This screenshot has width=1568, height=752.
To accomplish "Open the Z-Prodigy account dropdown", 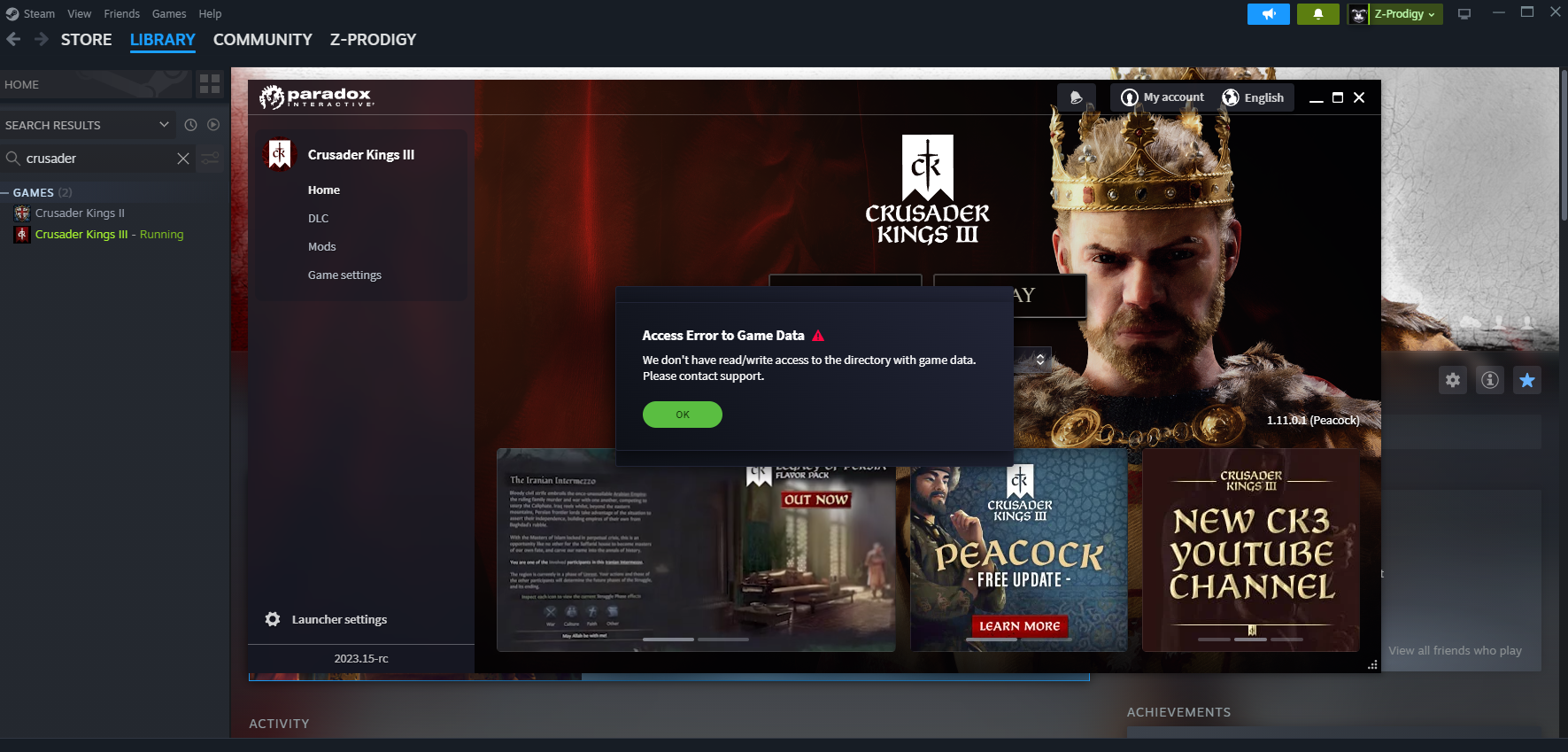I will click(1403, 14).
